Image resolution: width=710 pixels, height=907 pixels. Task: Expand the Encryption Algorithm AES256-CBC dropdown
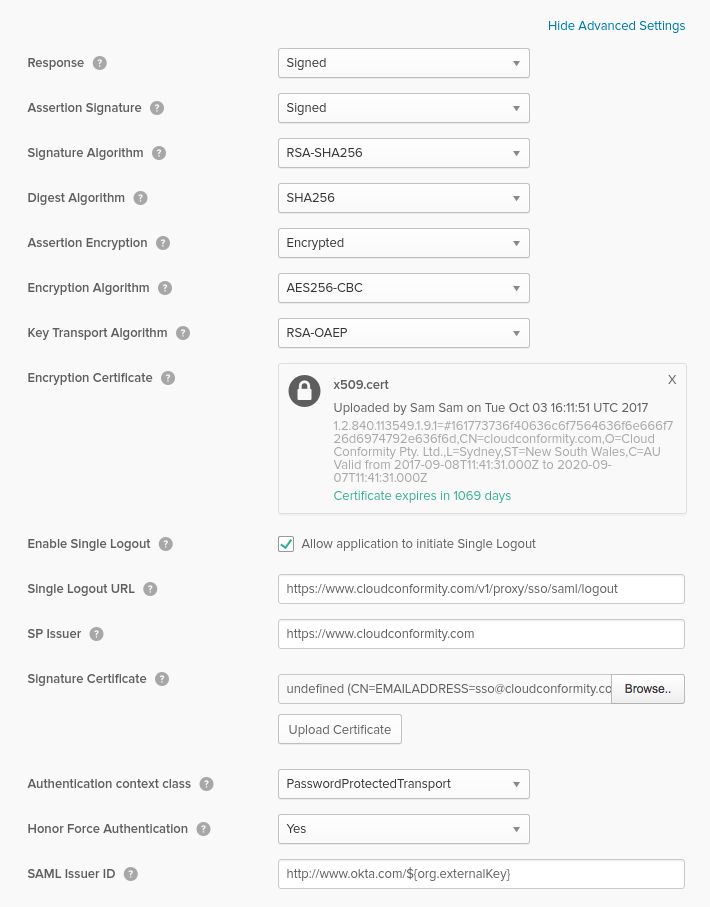(x=403, y=288)
